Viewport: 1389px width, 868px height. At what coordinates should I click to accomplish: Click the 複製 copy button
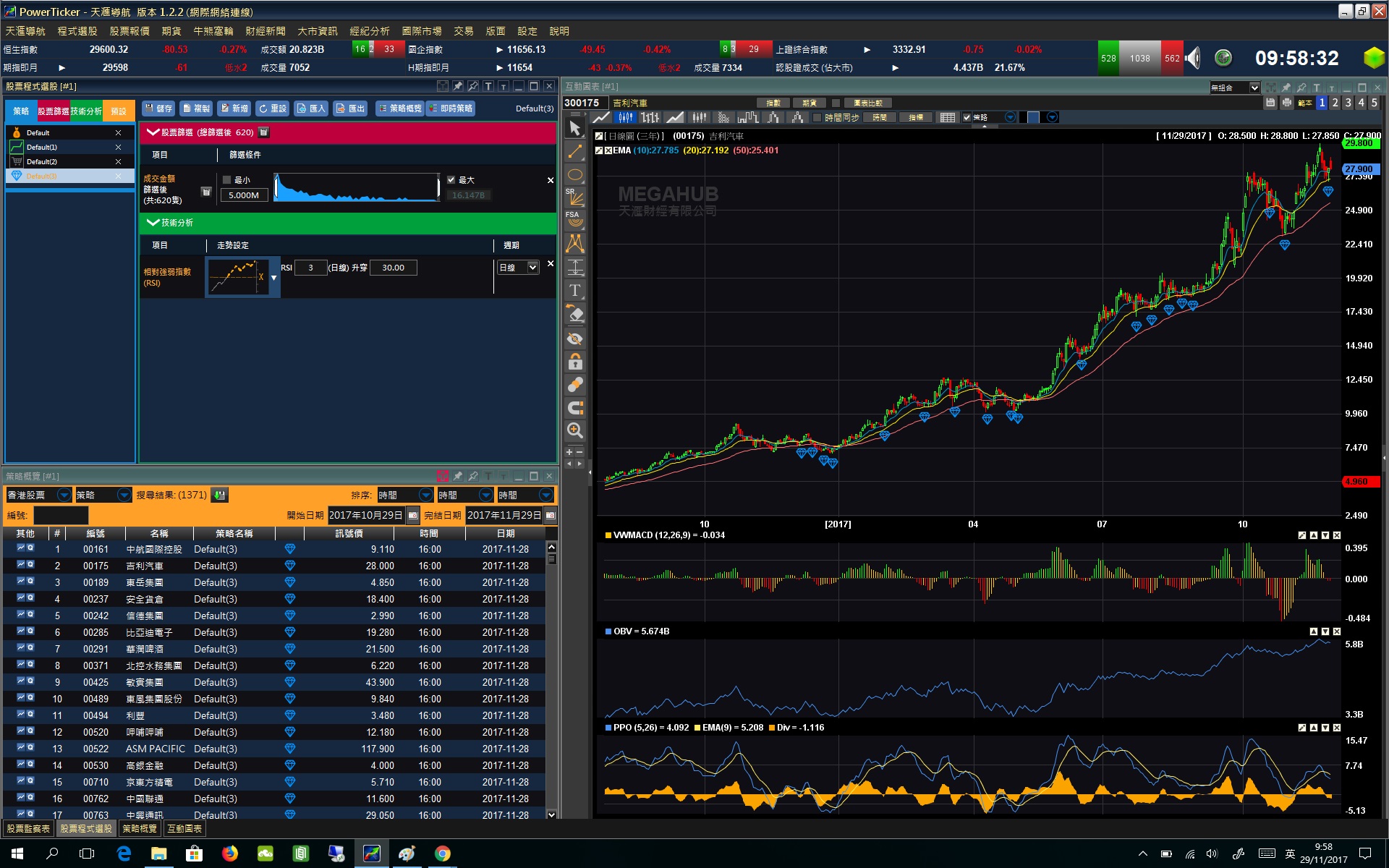(196, 109)
